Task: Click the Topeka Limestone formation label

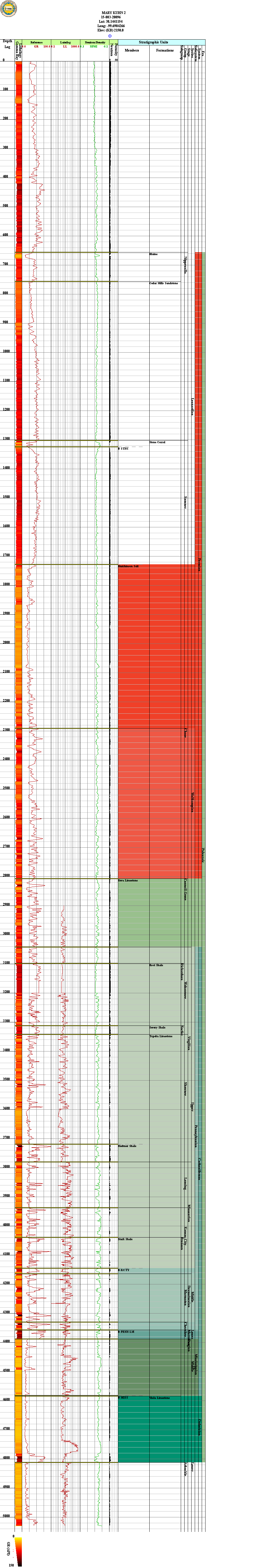Action: (161, 1036)
